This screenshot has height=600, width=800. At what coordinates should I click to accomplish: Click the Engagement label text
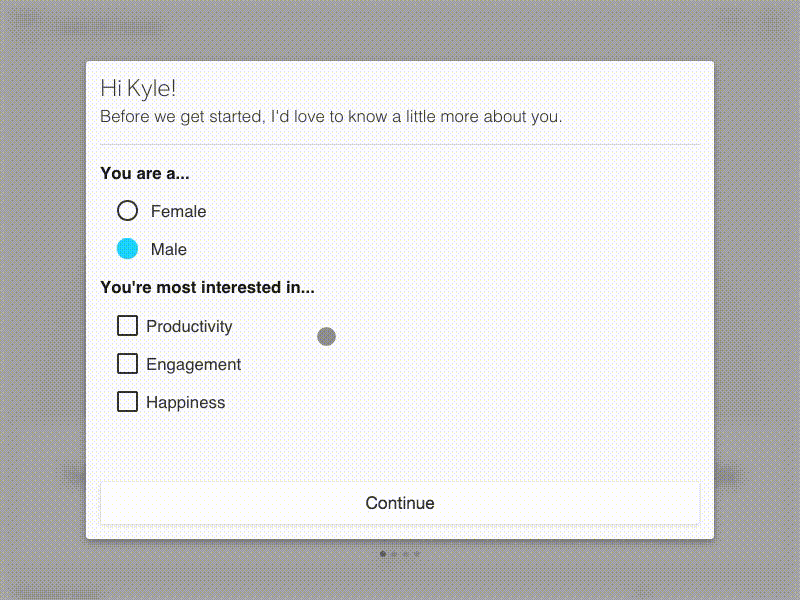click(193, 364)
